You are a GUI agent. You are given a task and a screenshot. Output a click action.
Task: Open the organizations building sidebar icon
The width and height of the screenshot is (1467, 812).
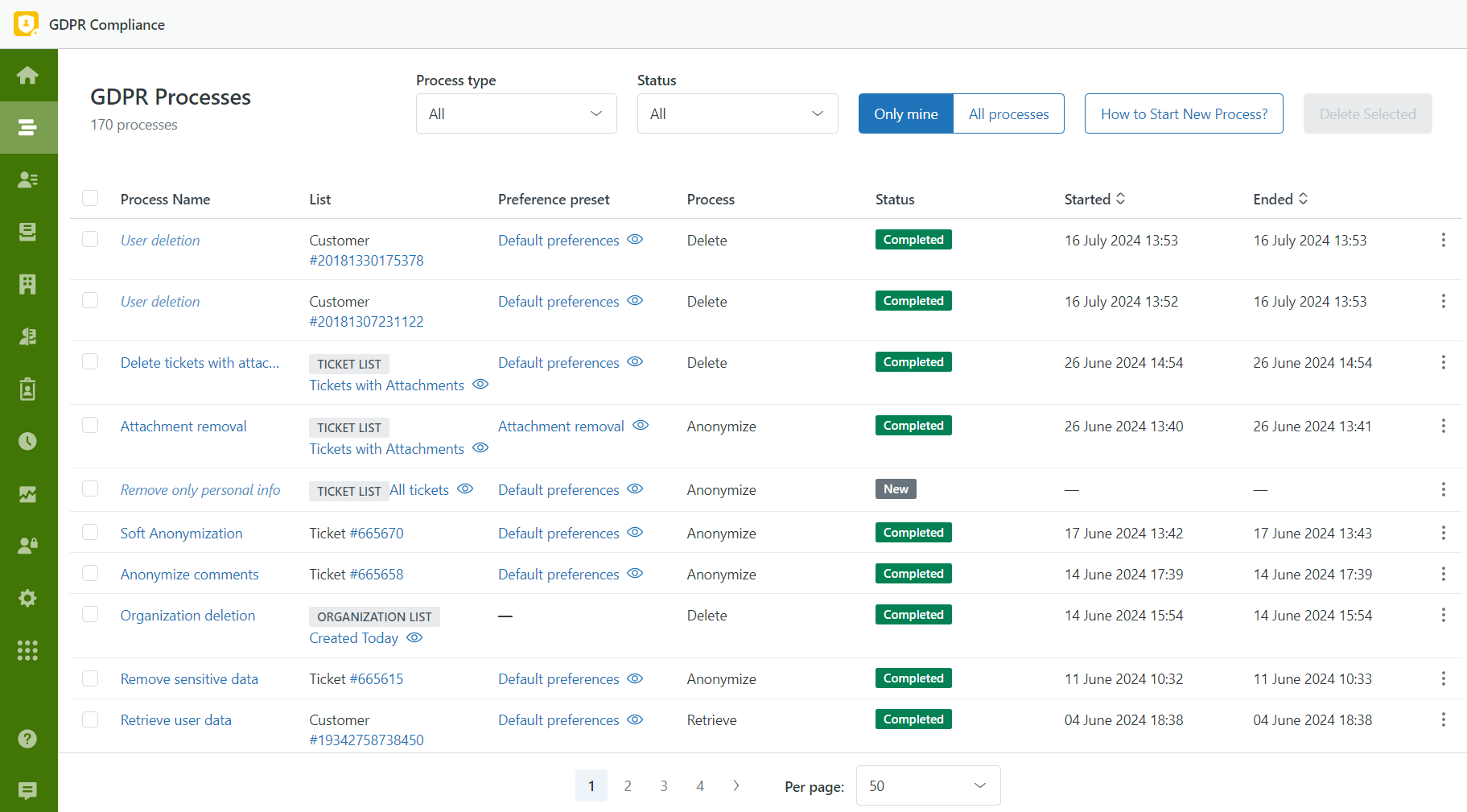(x=28, y=284)
